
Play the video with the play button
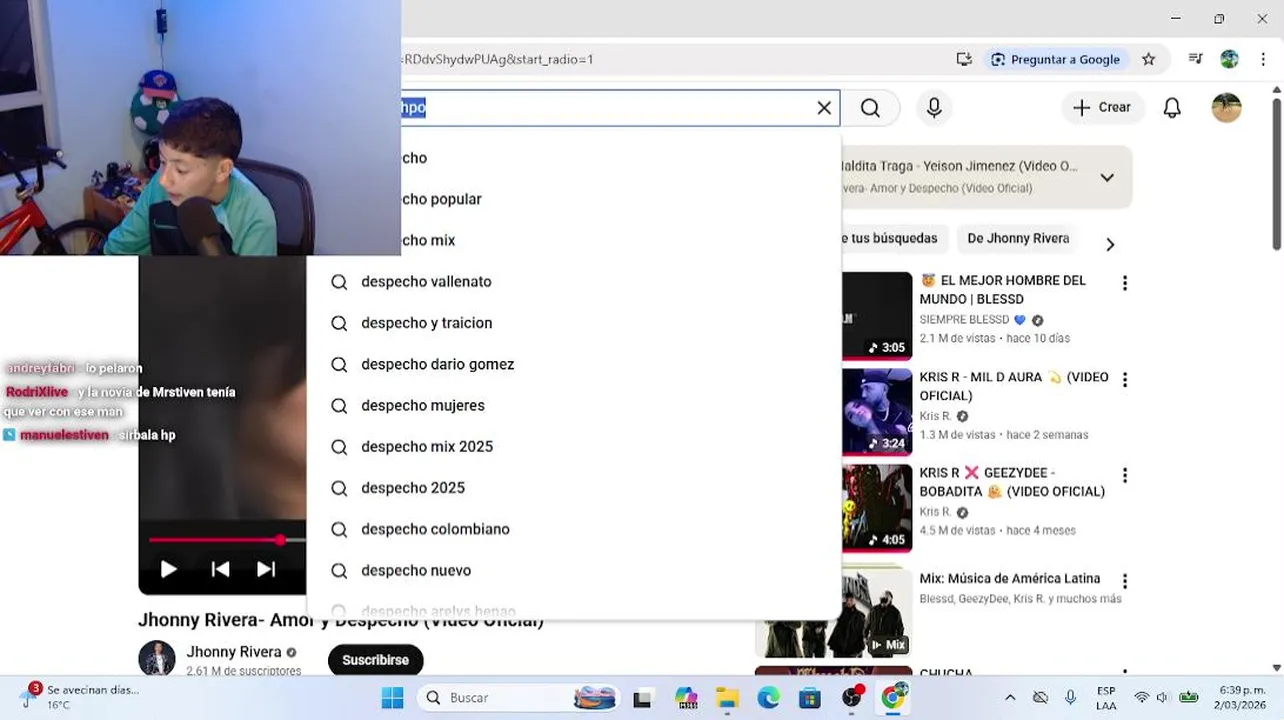coord(168,569)
